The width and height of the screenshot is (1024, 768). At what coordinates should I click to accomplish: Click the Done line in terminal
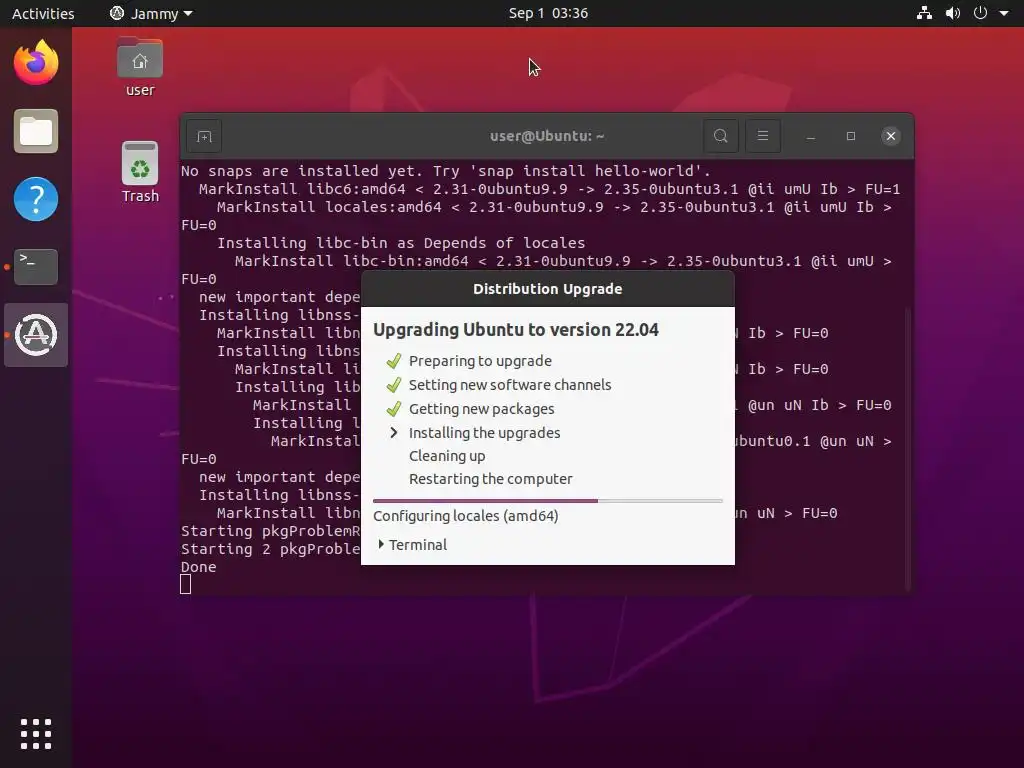199,567
